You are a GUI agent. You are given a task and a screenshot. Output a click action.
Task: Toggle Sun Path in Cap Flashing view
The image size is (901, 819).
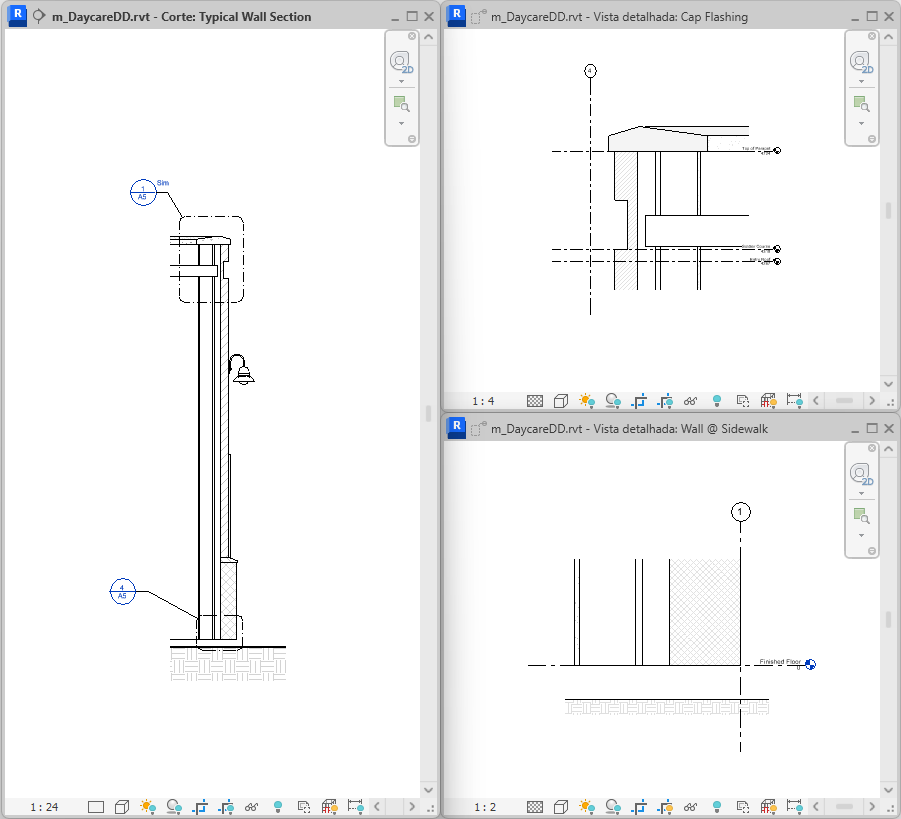pos(587,401)
